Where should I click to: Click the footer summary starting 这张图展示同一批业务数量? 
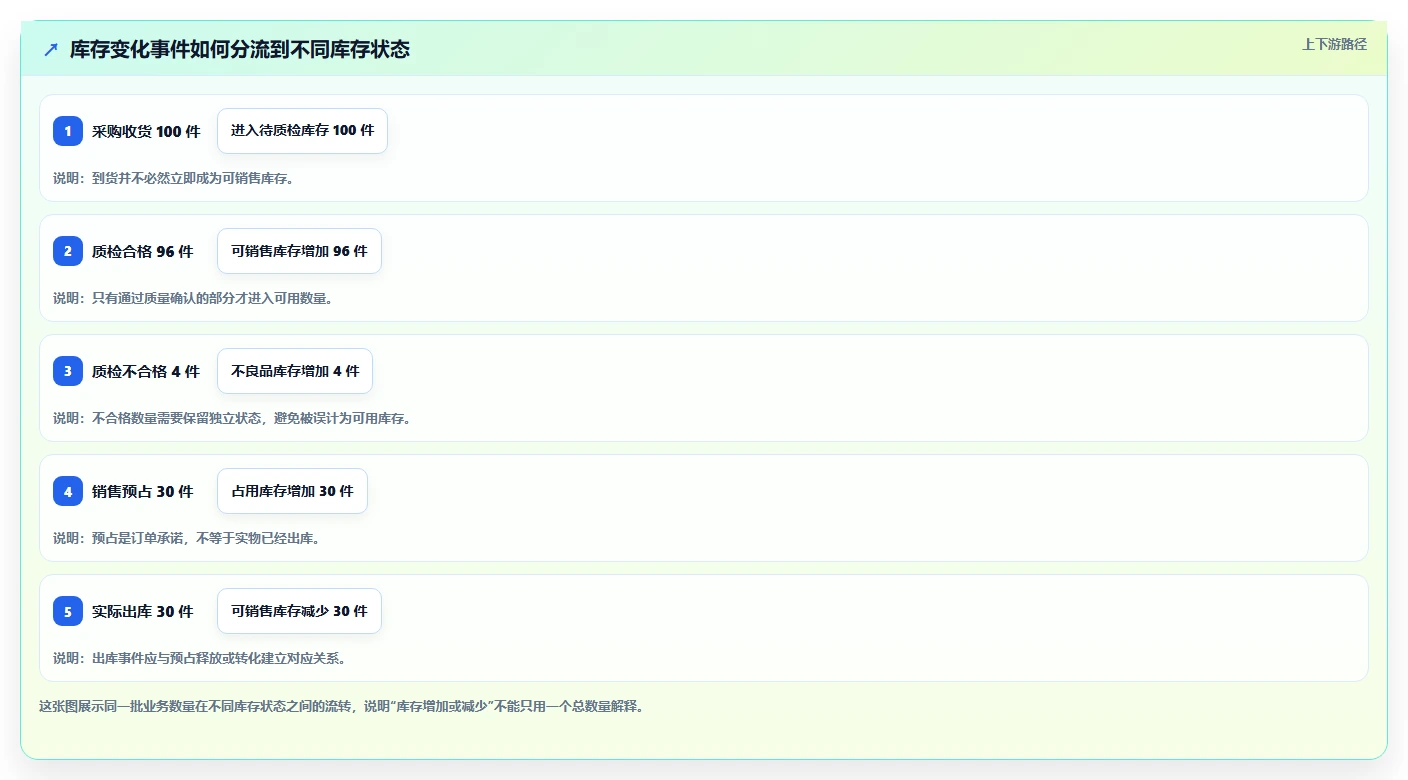pyautogui.click(x=341, y=706)
